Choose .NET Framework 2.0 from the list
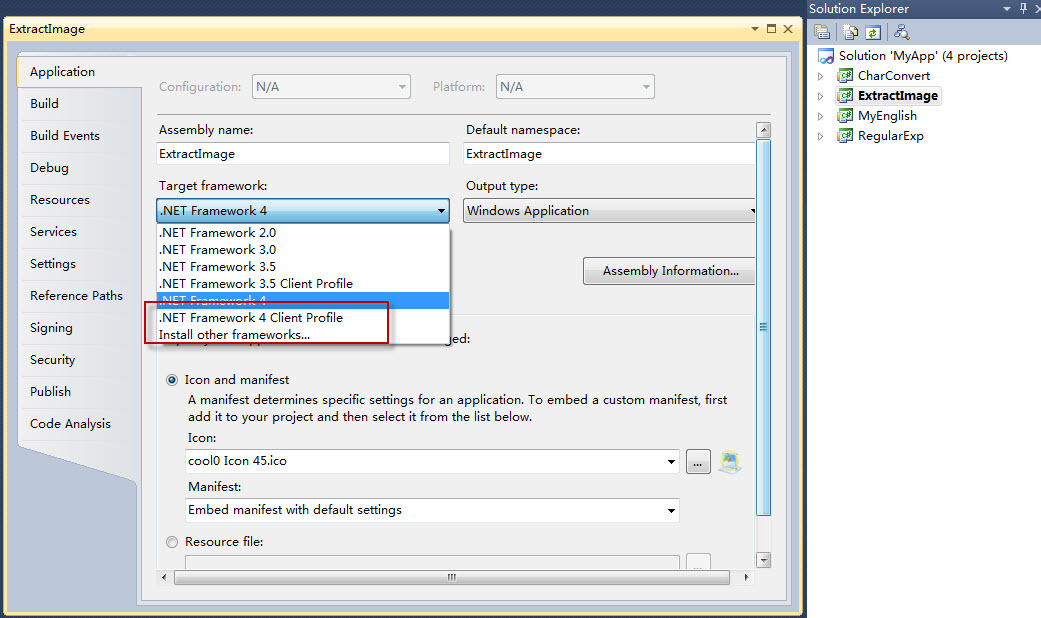The image size is (1041, 618). coord(303,233)
